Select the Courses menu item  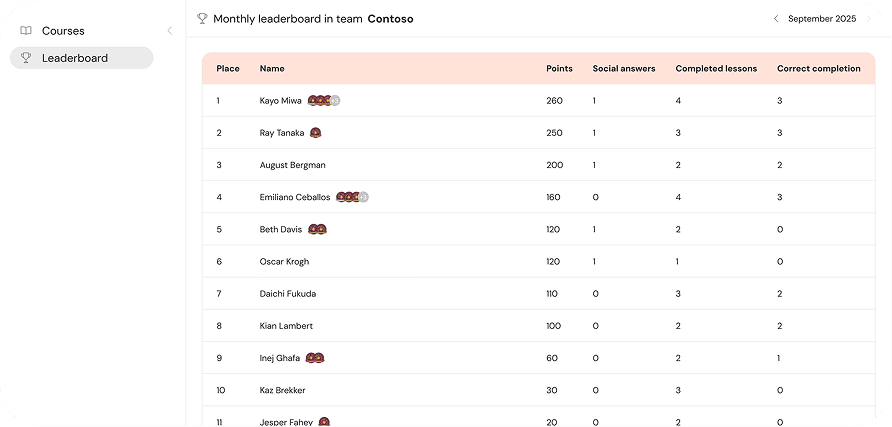click(x=63, y=31)
